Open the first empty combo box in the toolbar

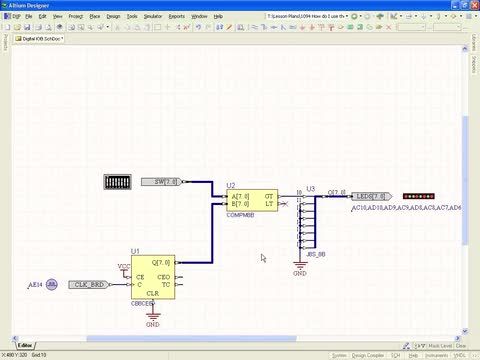[x=412, y=27]
